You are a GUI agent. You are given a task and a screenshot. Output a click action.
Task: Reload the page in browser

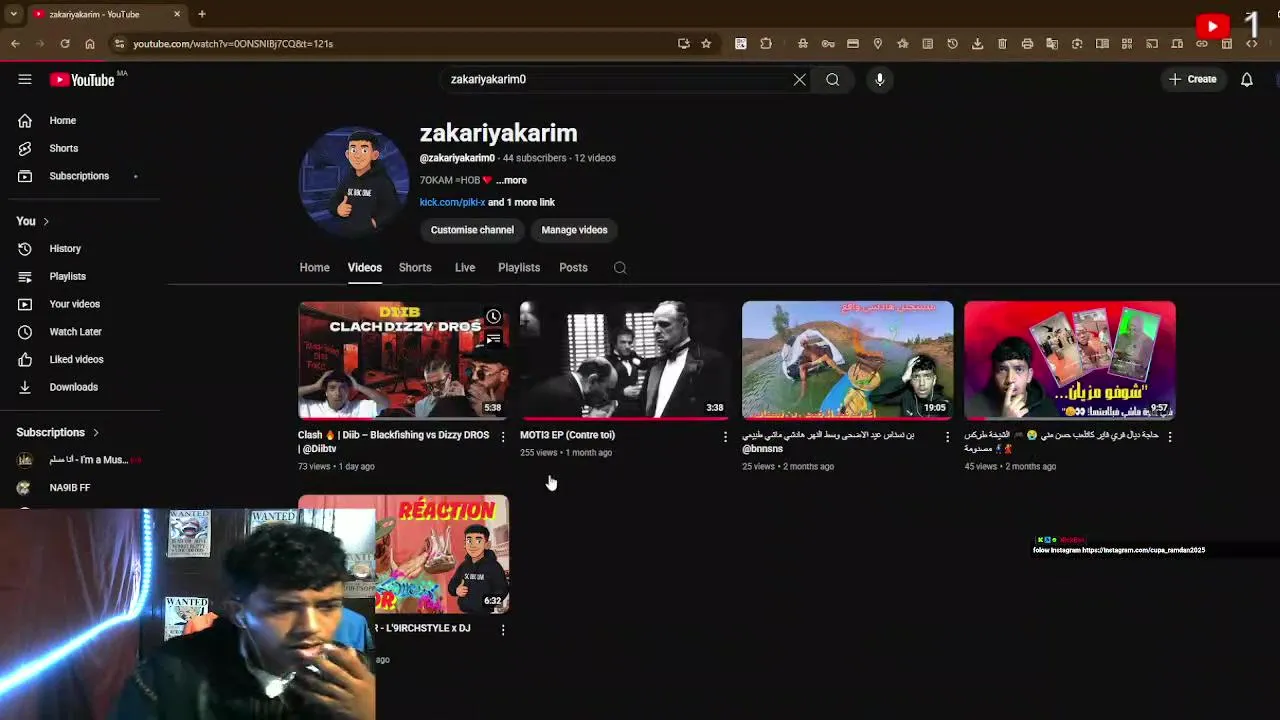pyautogui.click(x=65, y=44)
